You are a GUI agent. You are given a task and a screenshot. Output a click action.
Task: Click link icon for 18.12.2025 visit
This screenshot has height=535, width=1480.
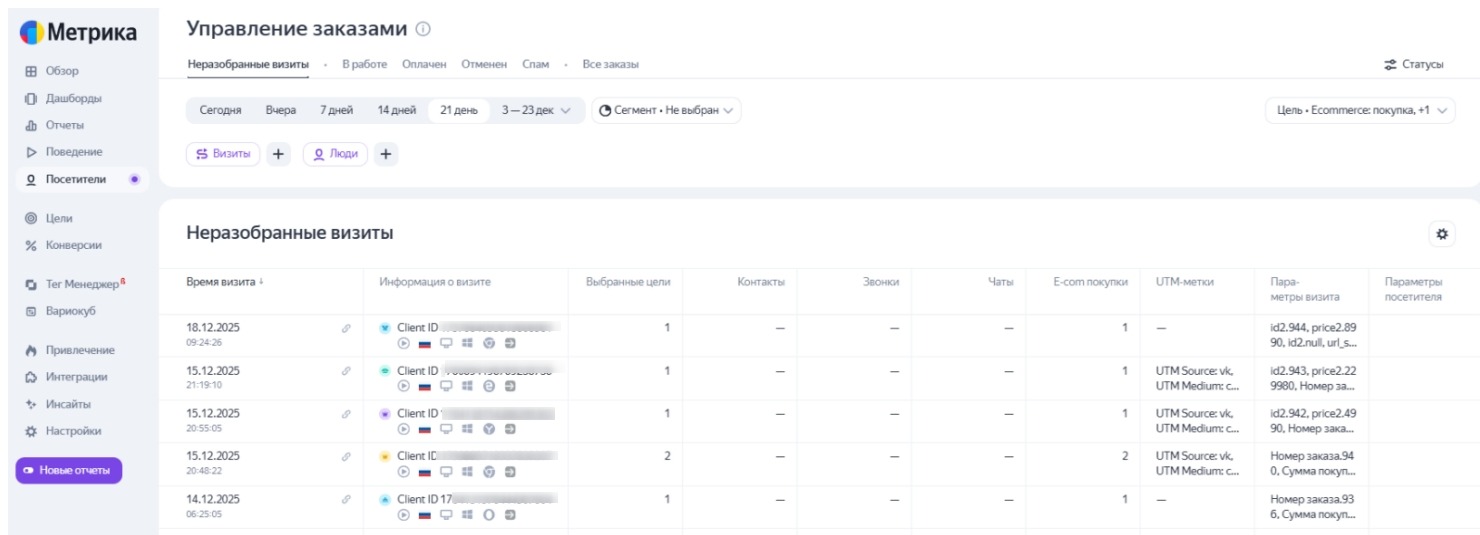point(346,328)
